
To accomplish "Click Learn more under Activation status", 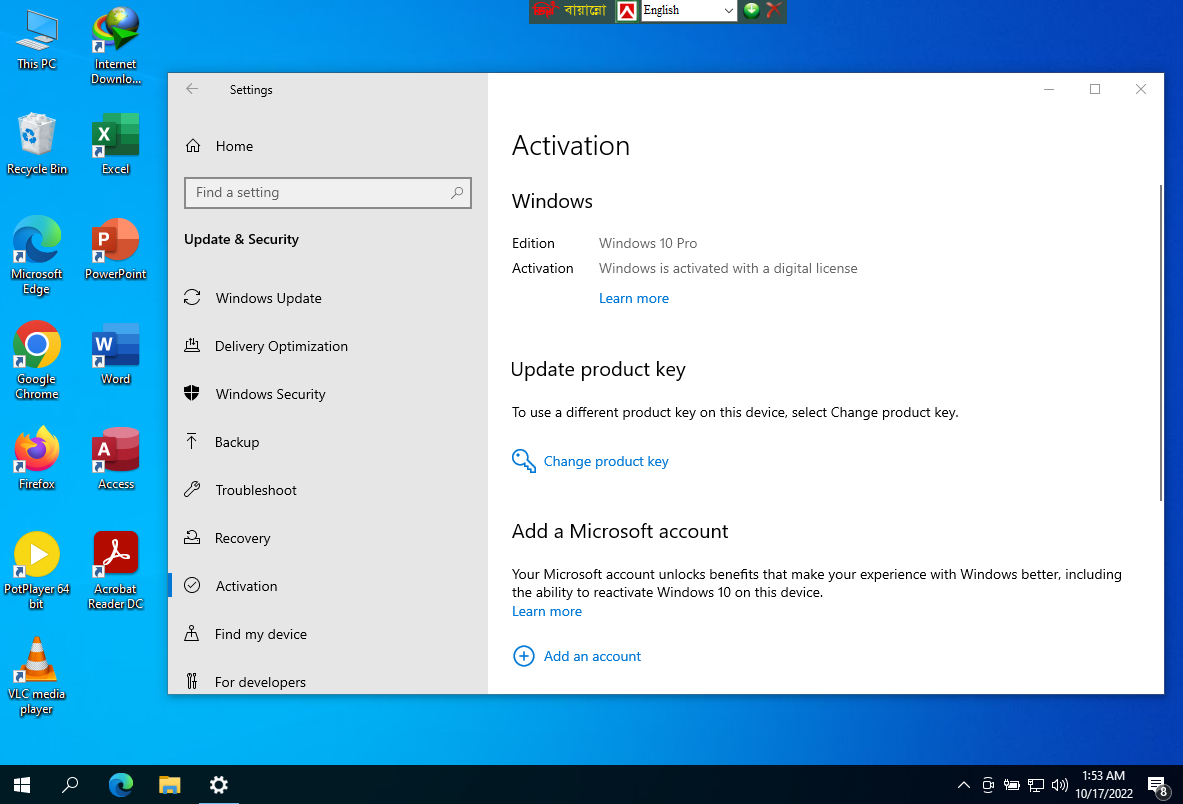I will 633,298.
